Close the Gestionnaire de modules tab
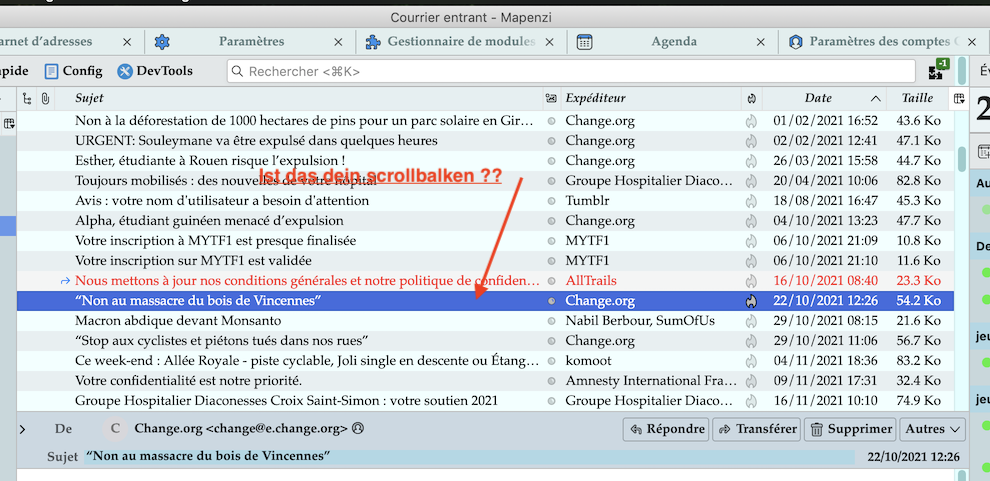990x481 pixels. pyautogui.click(x=549, y=42)
